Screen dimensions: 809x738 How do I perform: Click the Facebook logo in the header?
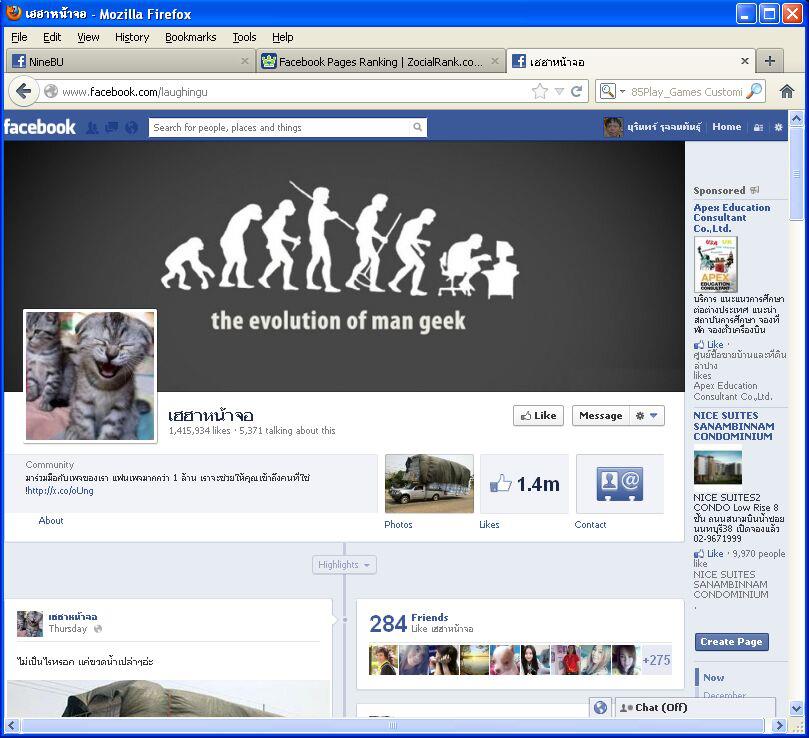[40, 127]
